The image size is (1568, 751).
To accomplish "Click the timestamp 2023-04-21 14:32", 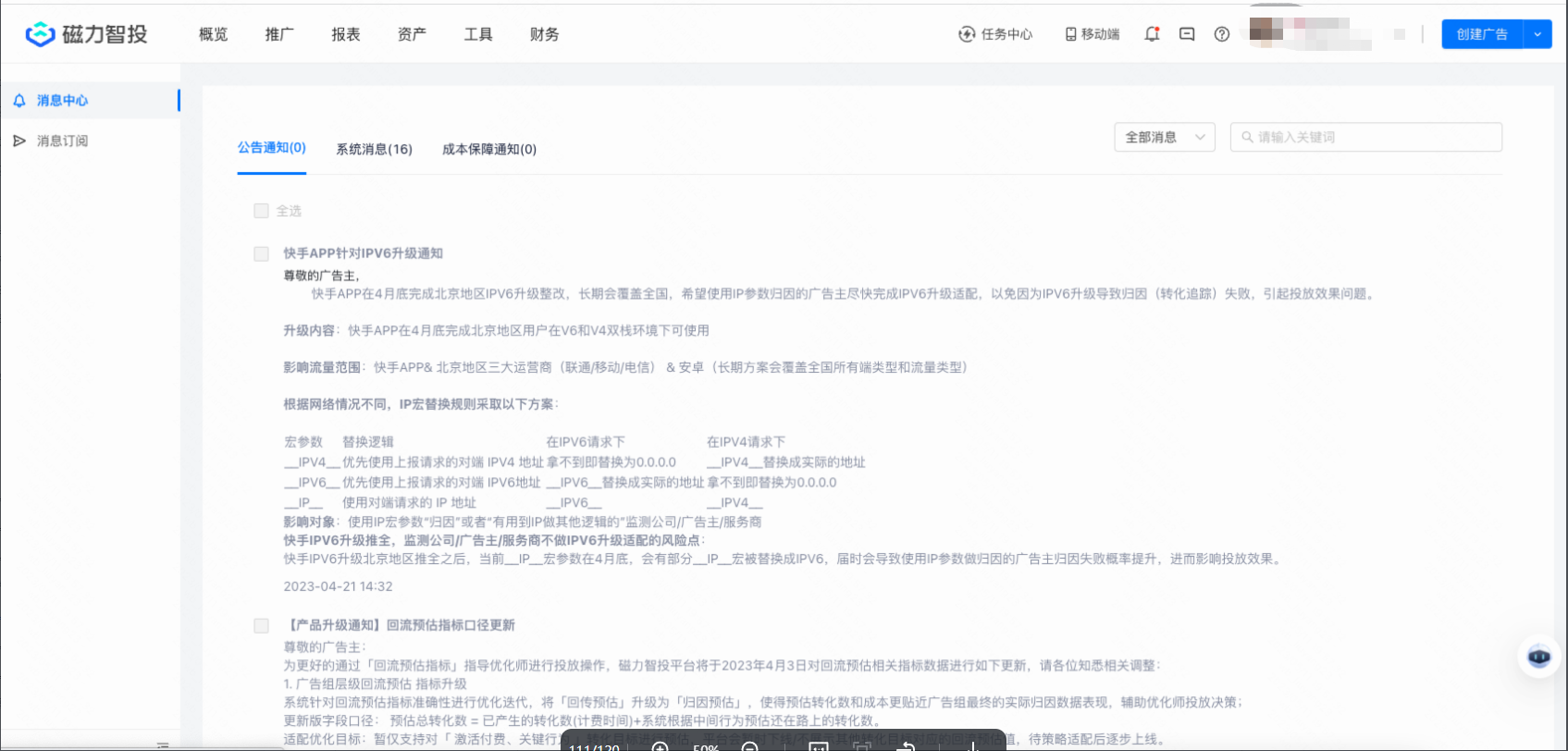I will pyautogui.click(x=338, y=586).
